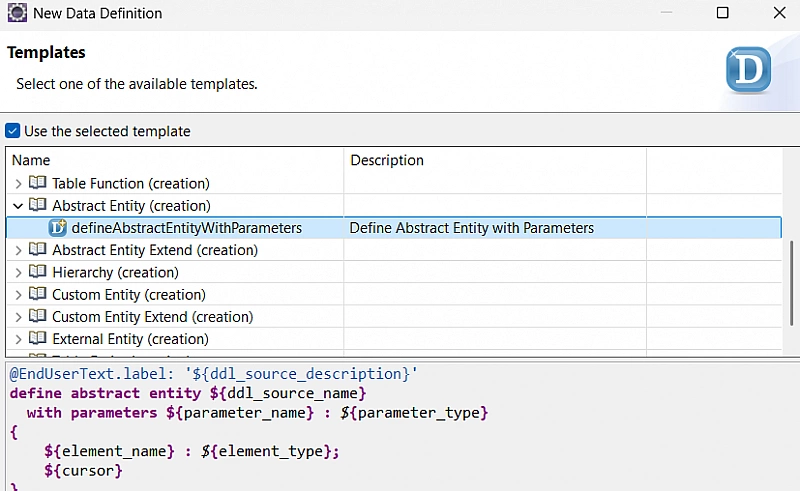The height and width of the screenshot is (491, 800).
Task: Expand the Table Function (creation) node
Action: coord(18,184)
